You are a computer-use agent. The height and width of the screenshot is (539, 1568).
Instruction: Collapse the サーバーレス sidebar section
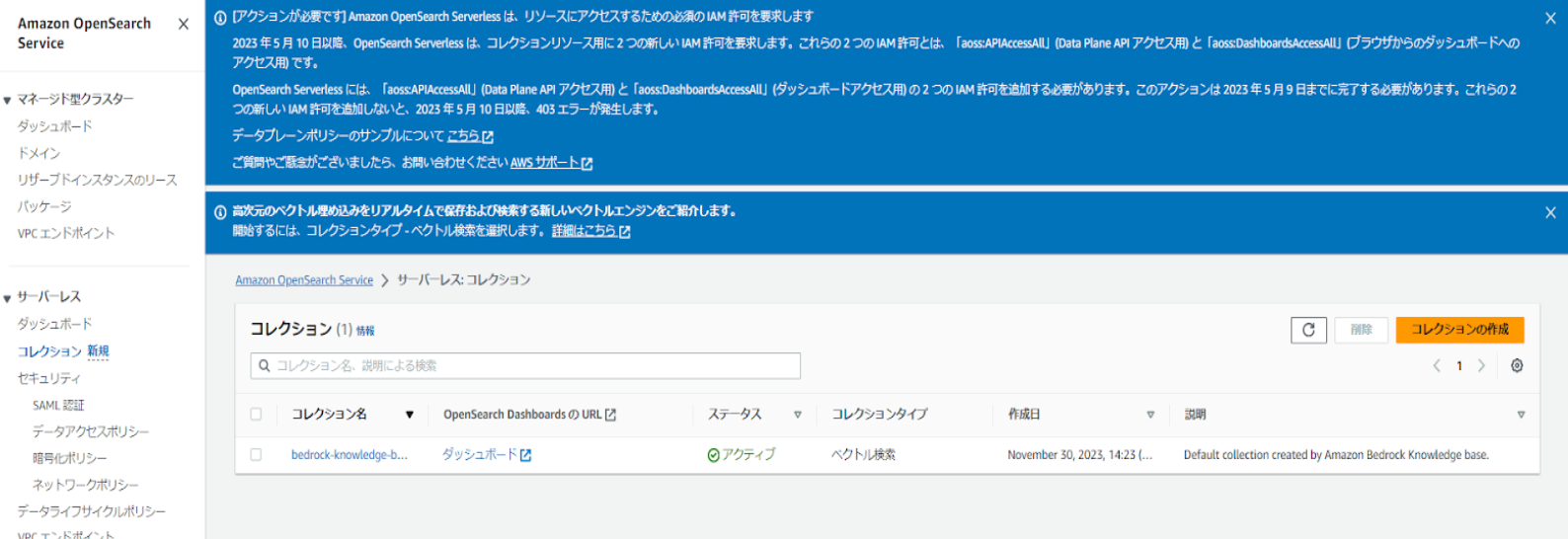[x=8, y=298]
